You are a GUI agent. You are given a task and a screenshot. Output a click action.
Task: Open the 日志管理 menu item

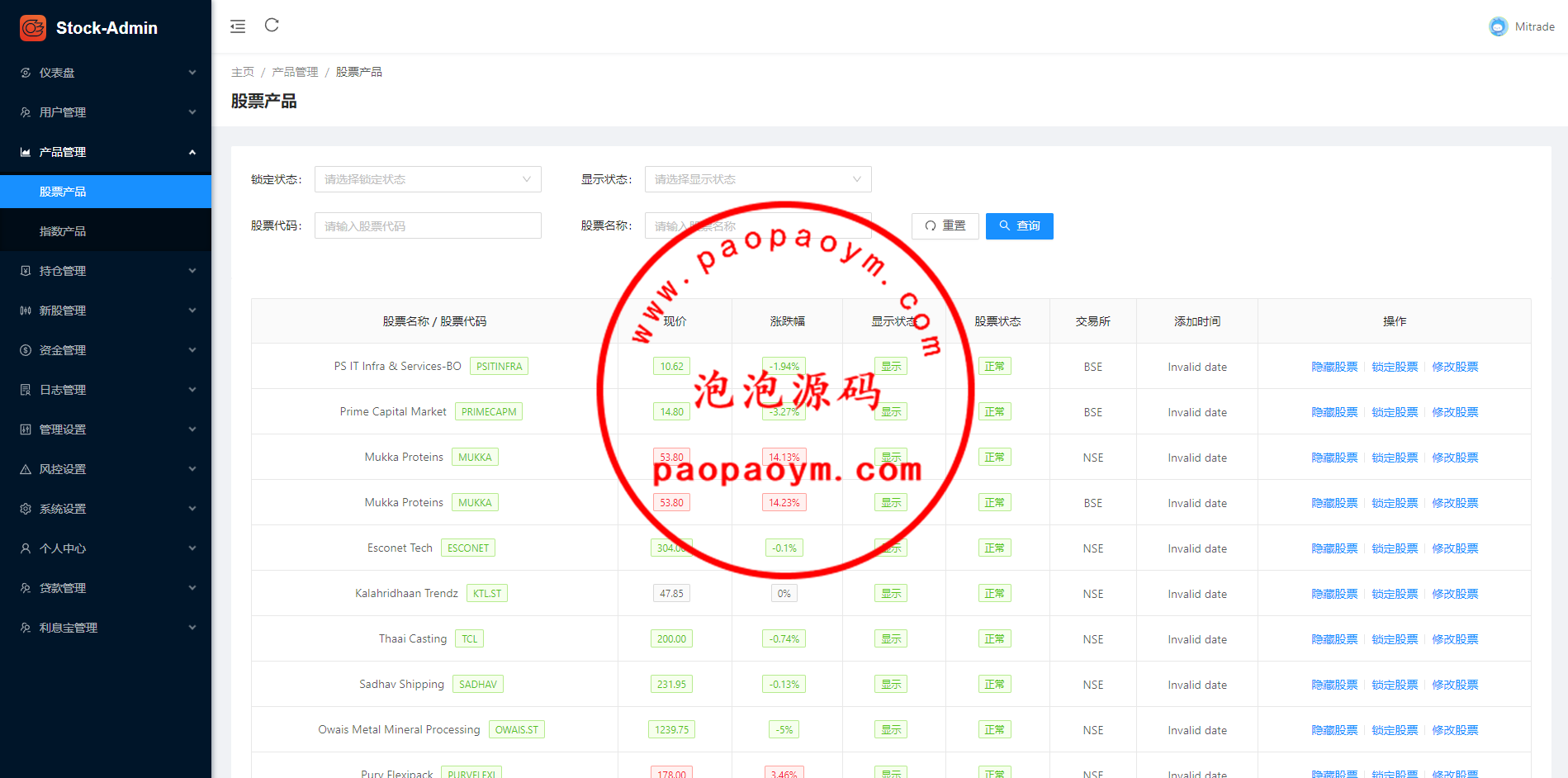coord(106,390)
